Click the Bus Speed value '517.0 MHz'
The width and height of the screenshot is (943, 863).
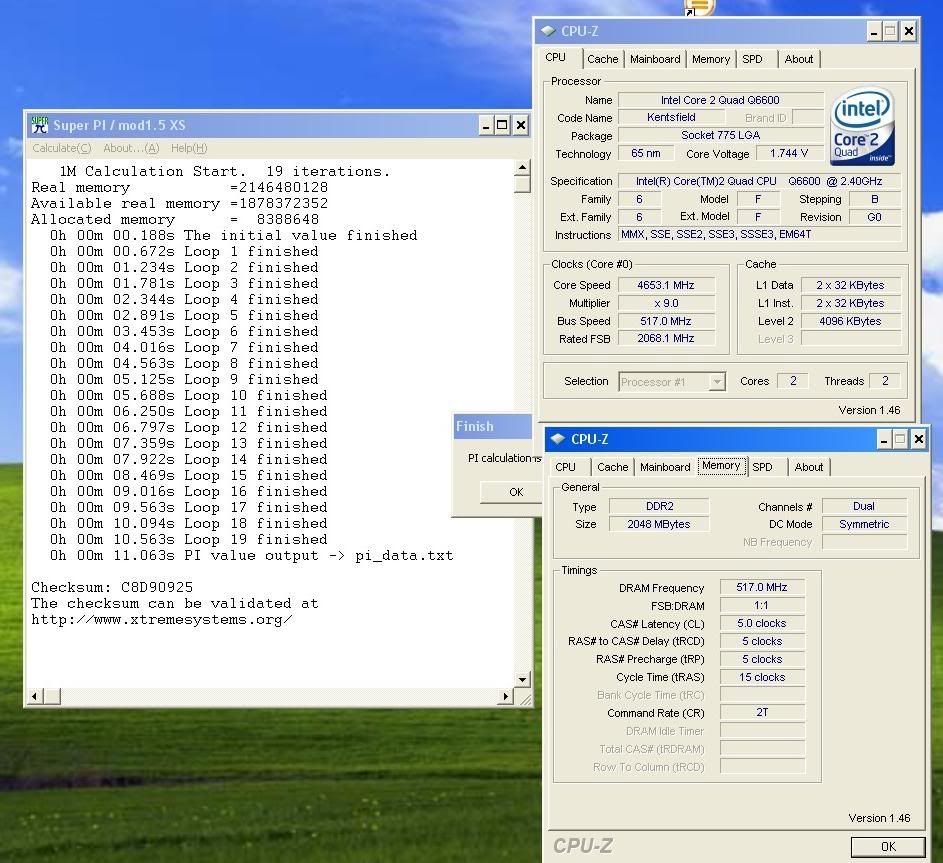click(666, 321)
